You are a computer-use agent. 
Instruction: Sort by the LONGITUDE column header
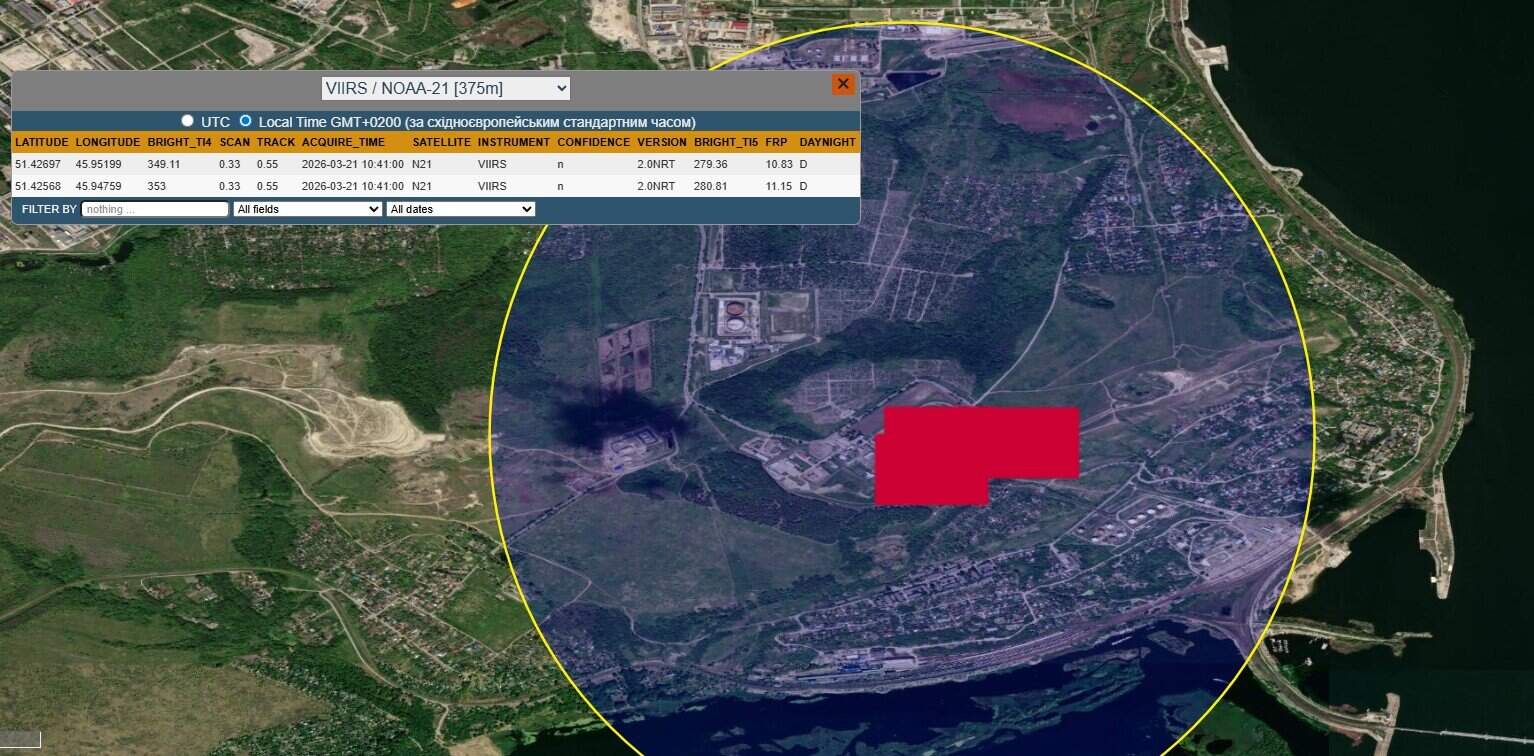tap(108, 142)
